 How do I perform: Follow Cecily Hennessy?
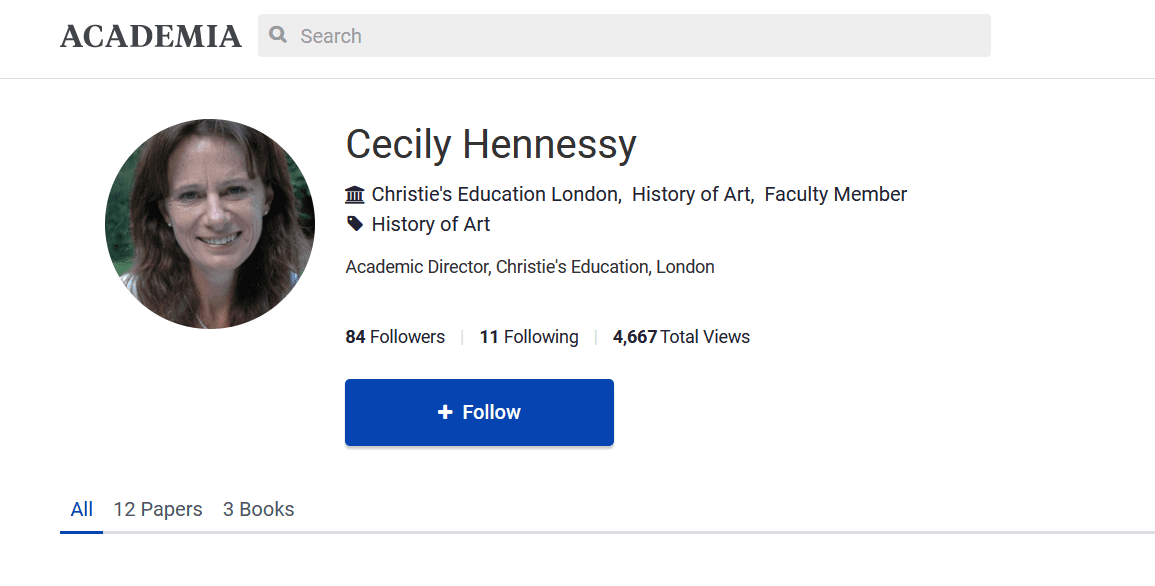pos(479,412)
